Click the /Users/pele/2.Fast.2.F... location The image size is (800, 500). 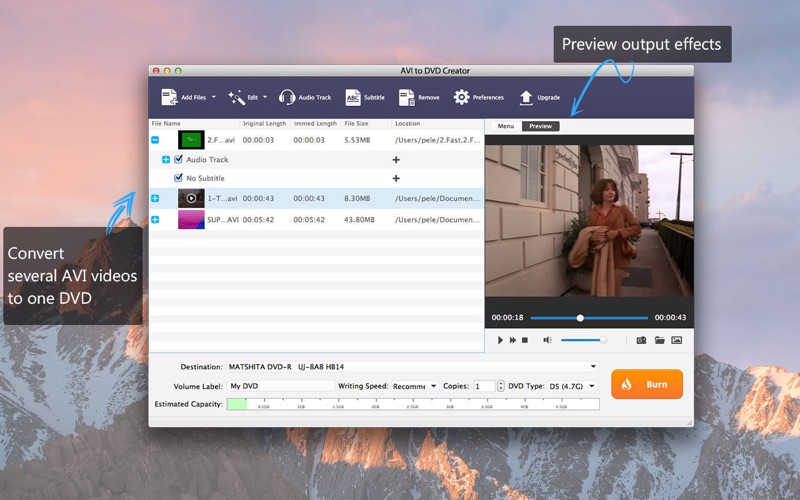(437, 140)
